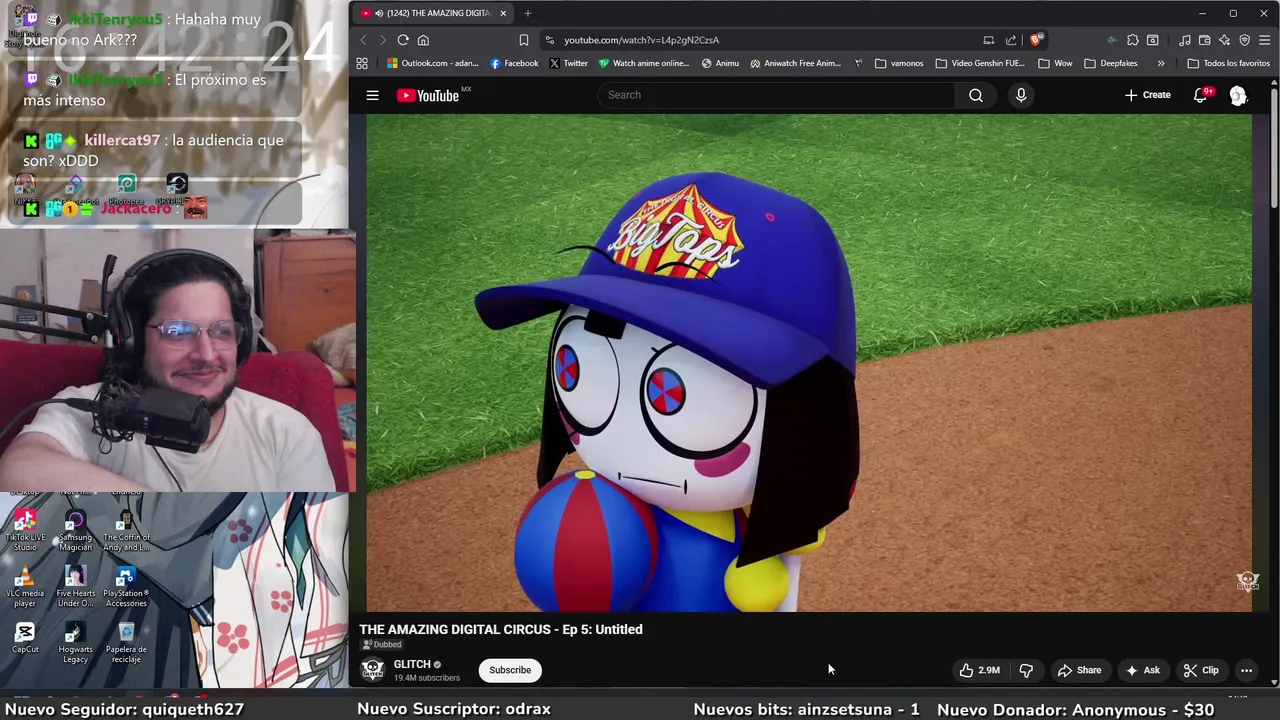
Task: Expand the vamonos bookmark folder
Action: 899,63
